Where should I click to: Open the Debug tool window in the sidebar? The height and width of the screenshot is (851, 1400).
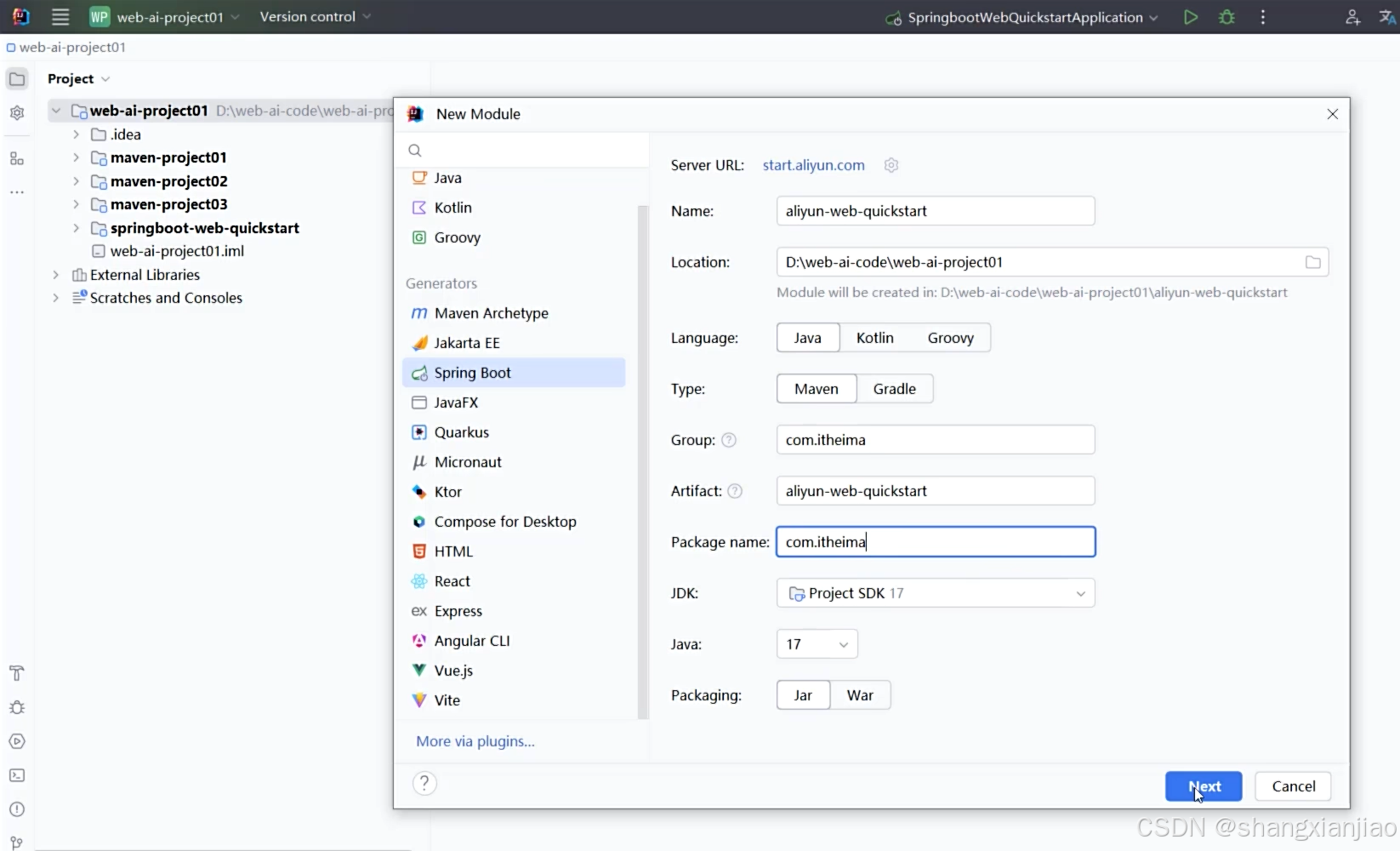[x=17, y=707]
